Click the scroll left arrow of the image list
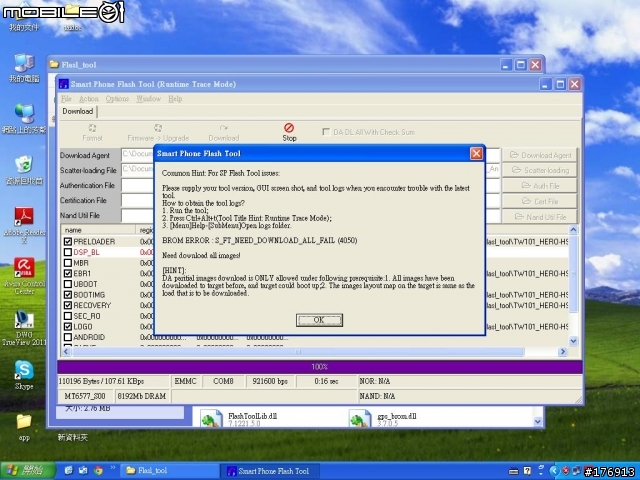 tap(67, 351)
